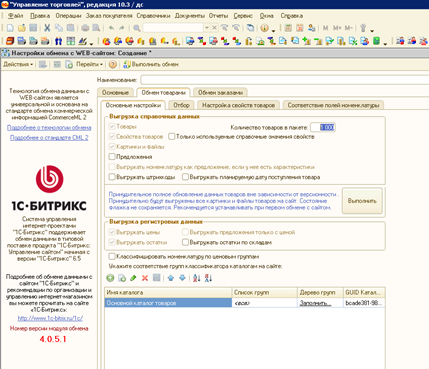Toggle Выгружать штрихкоды checkbox
The image size is (429, 369).
(112, 177)
